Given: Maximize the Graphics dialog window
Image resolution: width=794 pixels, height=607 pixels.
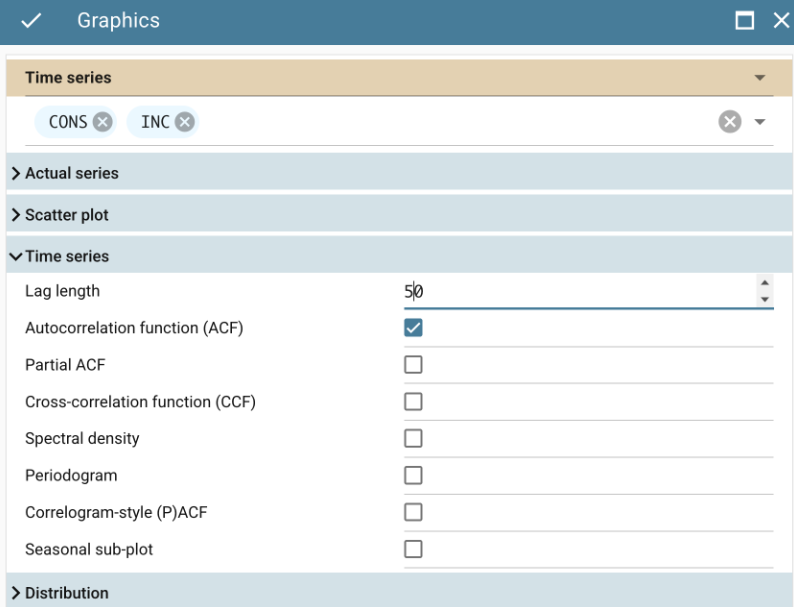Looking at the screenshot, I should tap(744, 21).
